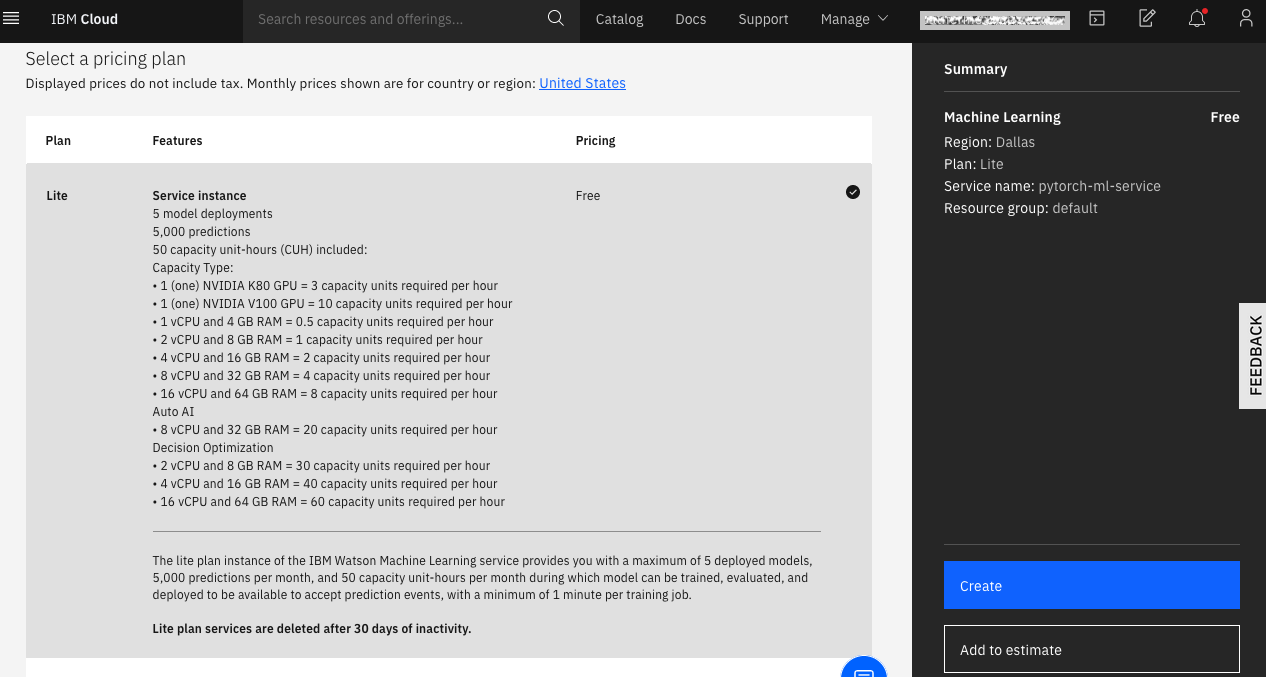
Task: Click '16 vCPU and 64 GB RAM = 60' line
Action: [329, 502]
